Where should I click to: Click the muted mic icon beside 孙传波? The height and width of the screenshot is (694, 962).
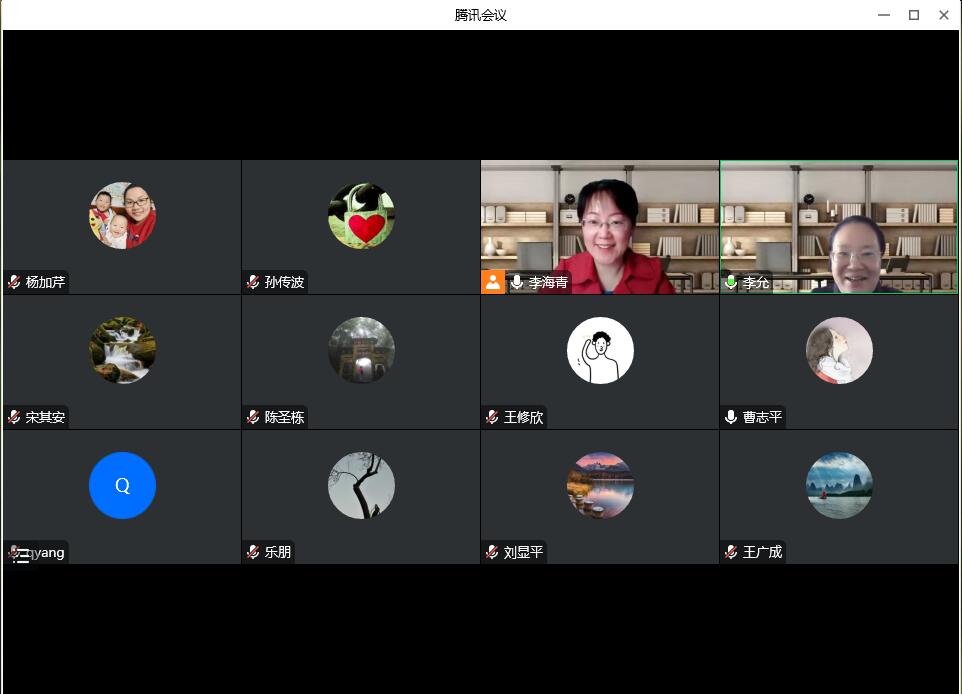(x=253, y=282)
